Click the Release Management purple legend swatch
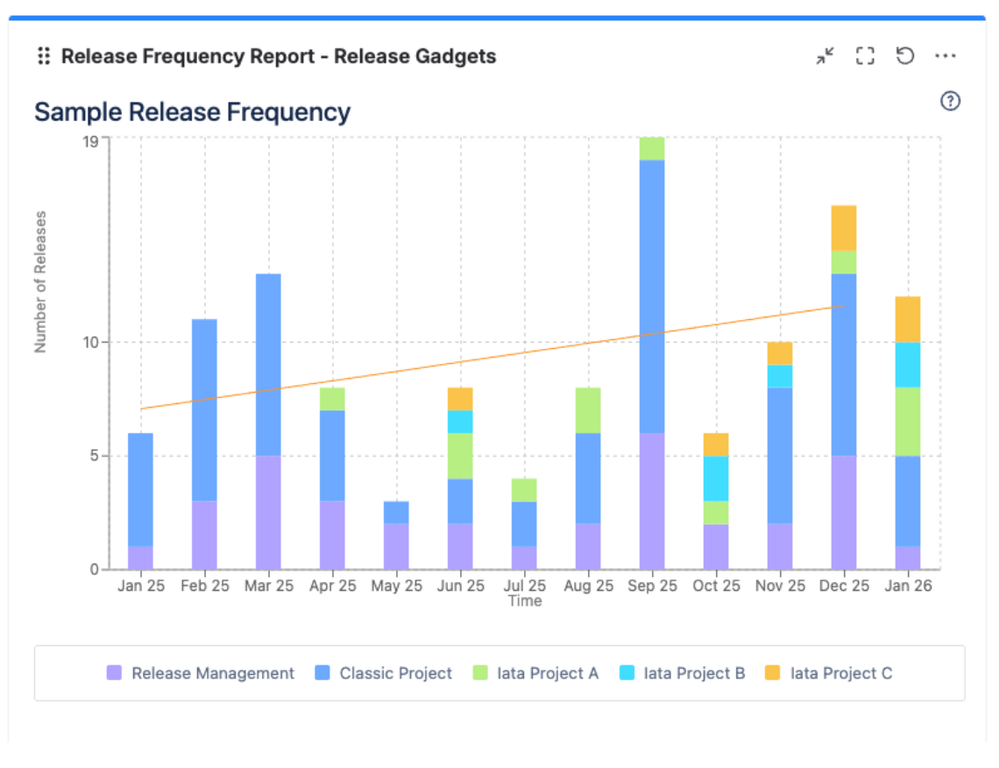 (113, 673)
